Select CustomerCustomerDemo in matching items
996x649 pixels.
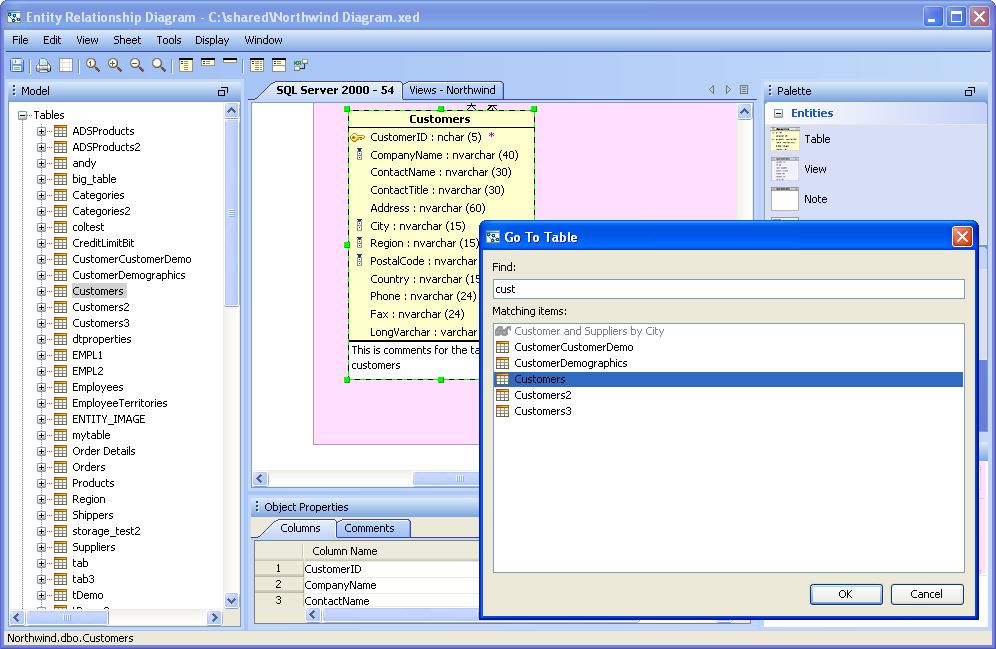[729, 347]
